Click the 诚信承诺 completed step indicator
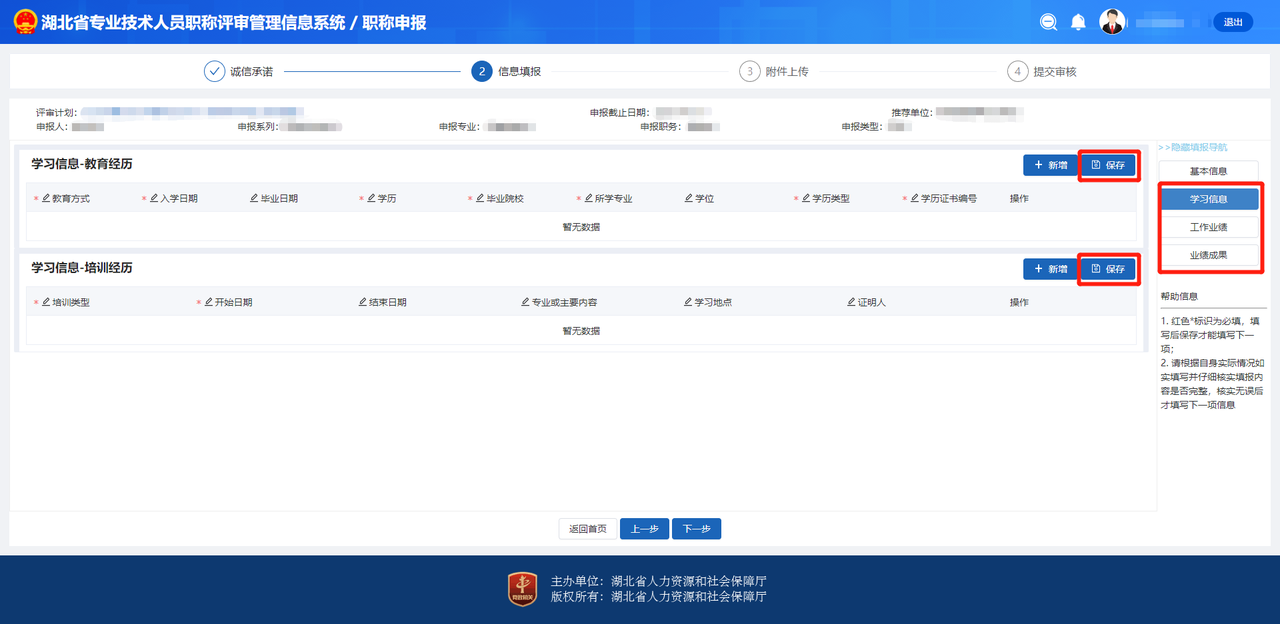This screenshot has width=1280, height=624. [x=214, y=71]
